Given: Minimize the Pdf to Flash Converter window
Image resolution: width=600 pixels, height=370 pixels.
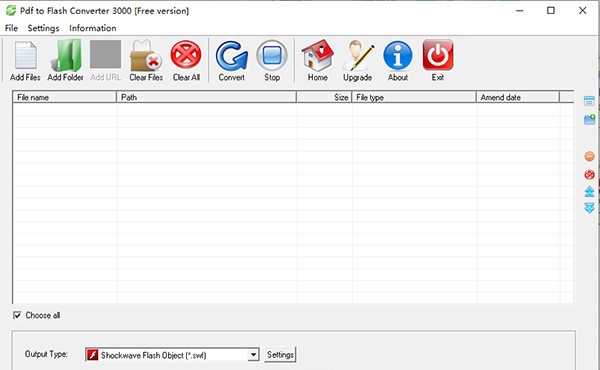Looking at the screenshot, I should (x=519, y=10).
